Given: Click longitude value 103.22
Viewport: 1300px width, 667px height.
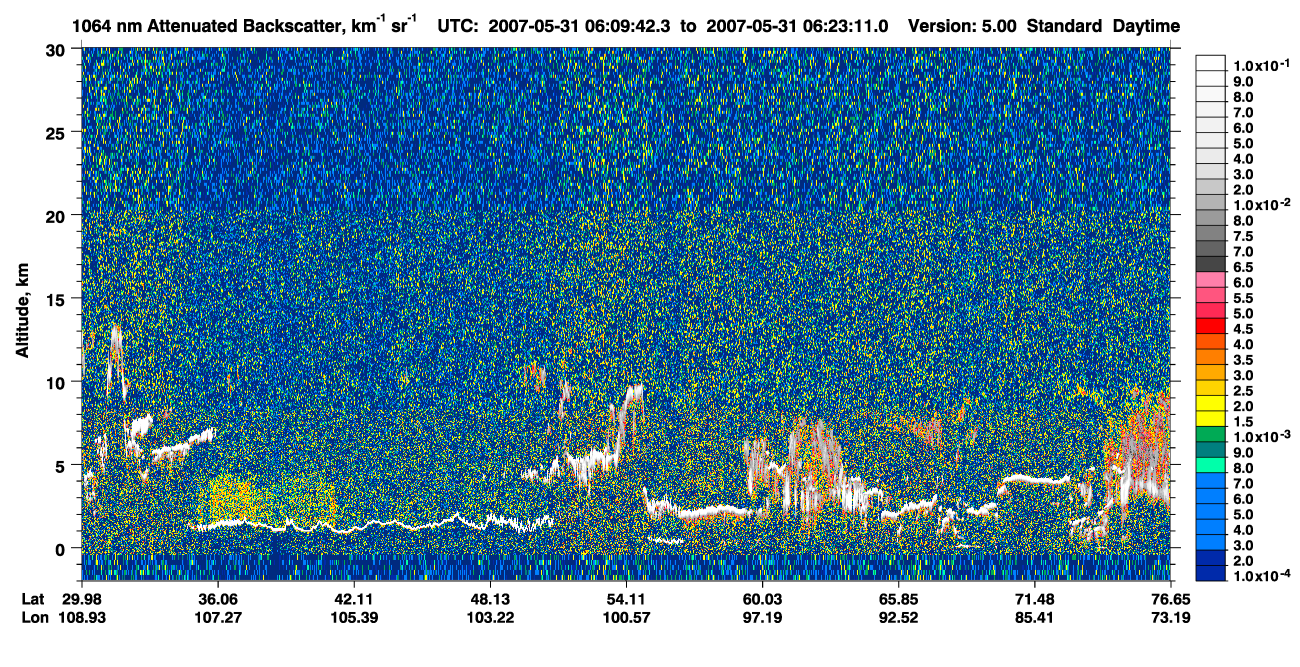Looking at the screenshot, I should [x=490, y=617].
